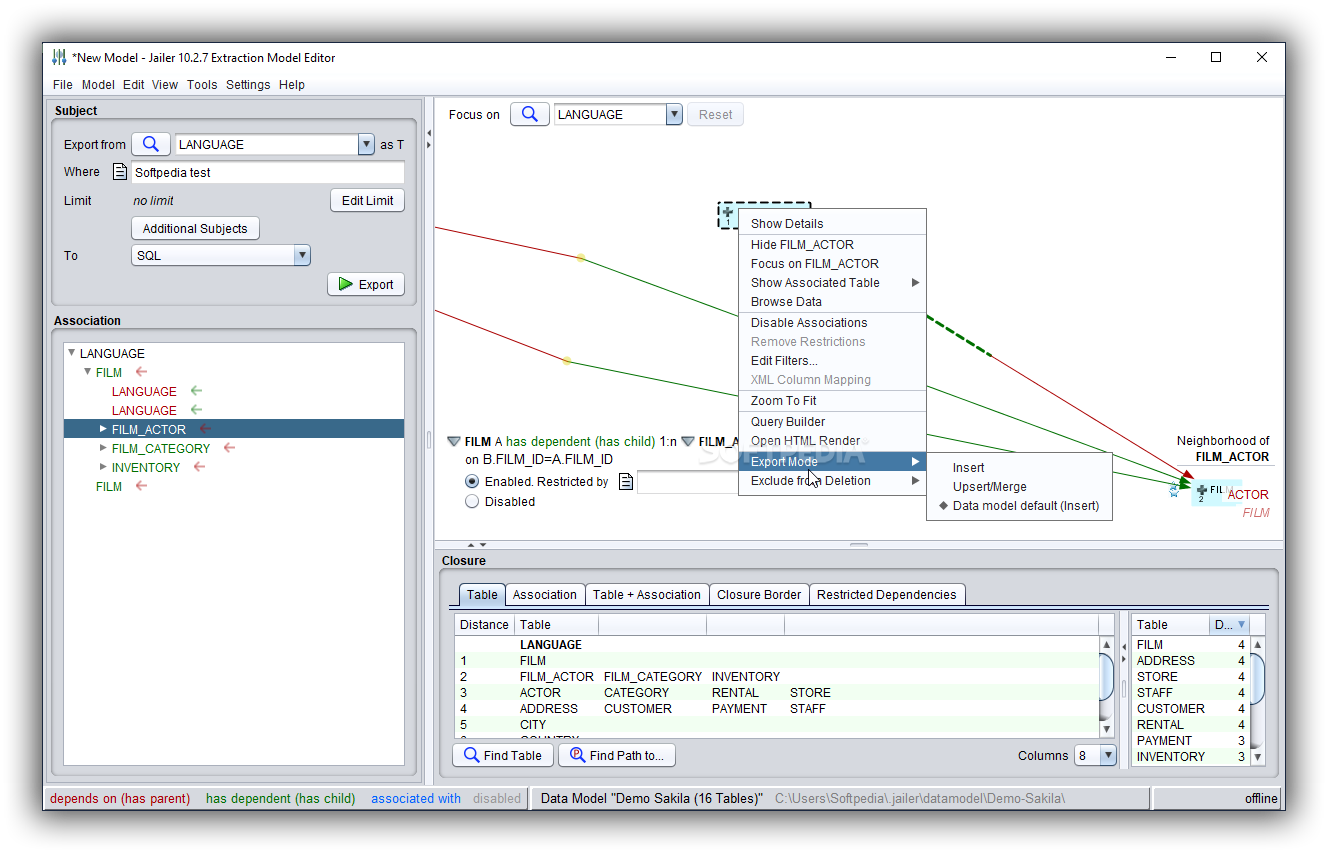Click the lower yellow dot on the green association line

click(567, 360)
